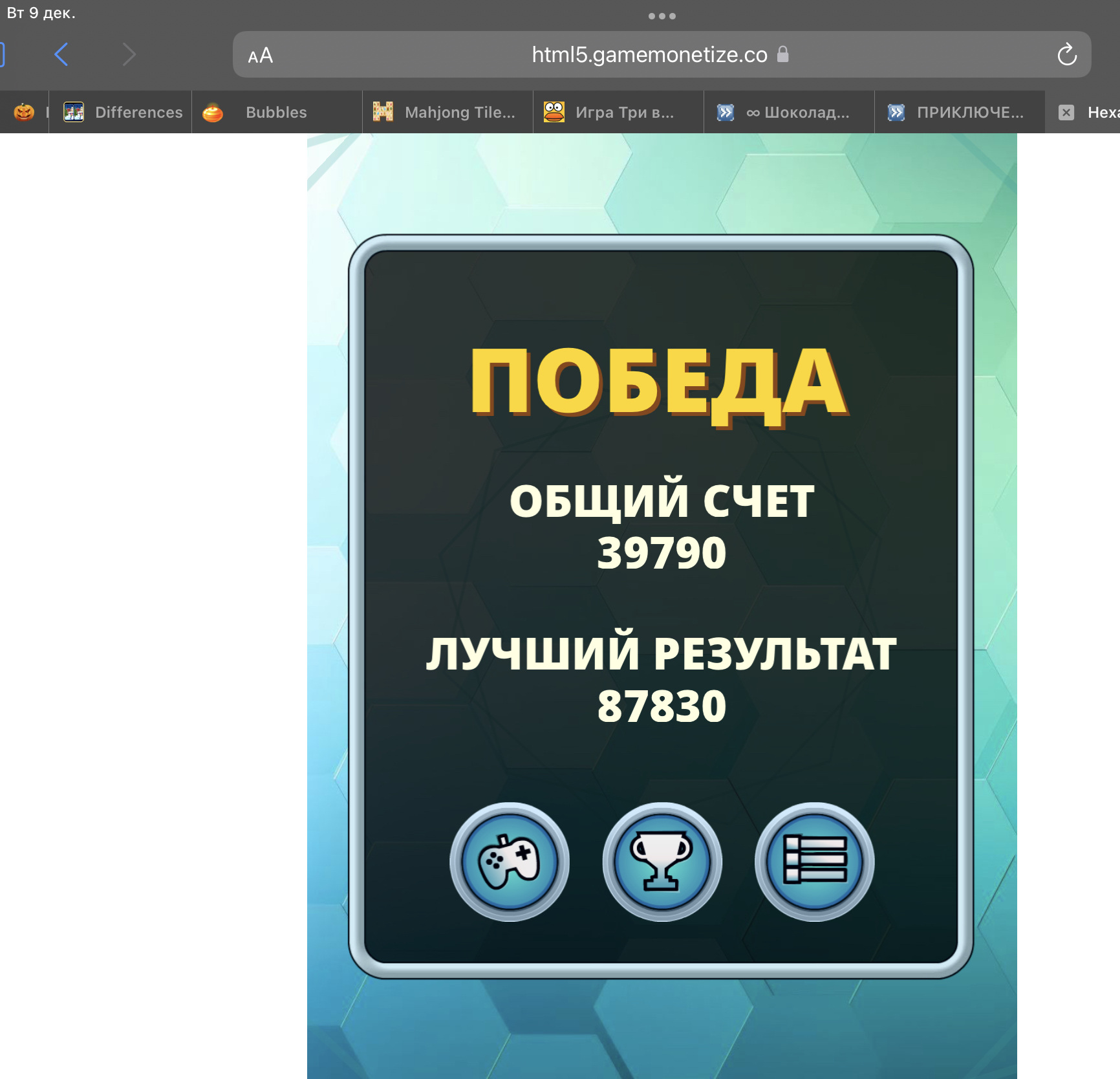
Task: Open the trophy leaderboard button
Action: (x=662, y=862)
